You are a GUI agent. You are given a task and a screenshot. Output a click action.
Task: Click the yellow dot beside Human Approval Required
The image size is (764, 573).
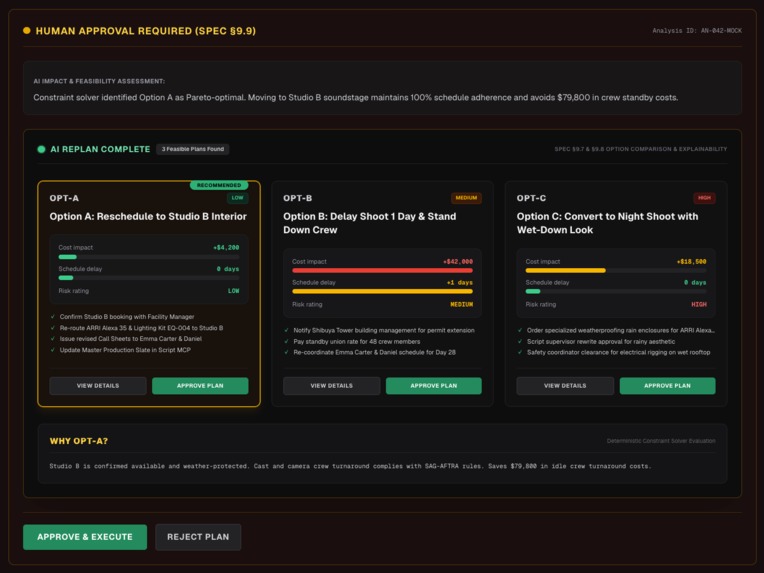pyautogui.click(x=27, y=31)
